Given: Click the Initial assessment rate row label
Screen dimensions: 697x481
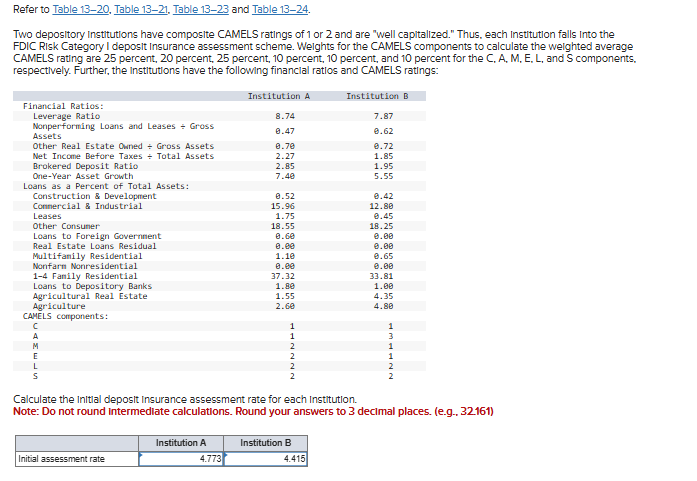Looking at the screenshot, I should point(61,459).
